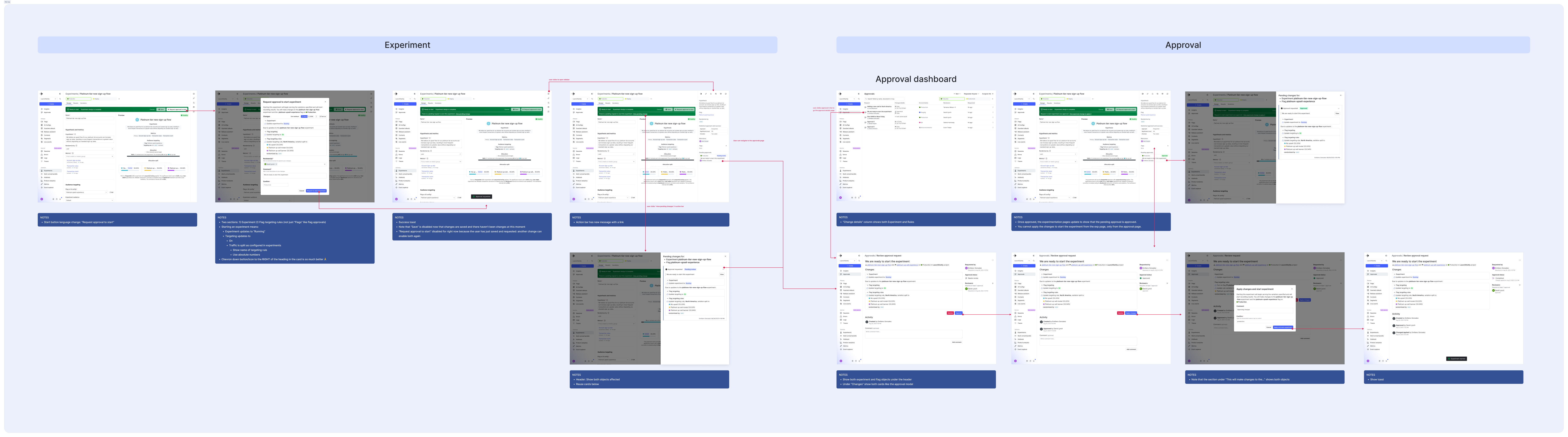Open Experiments sidebar item in first frame
Image resolution: width=1568 pixels, height=437 pixels.
click(51, 171)
